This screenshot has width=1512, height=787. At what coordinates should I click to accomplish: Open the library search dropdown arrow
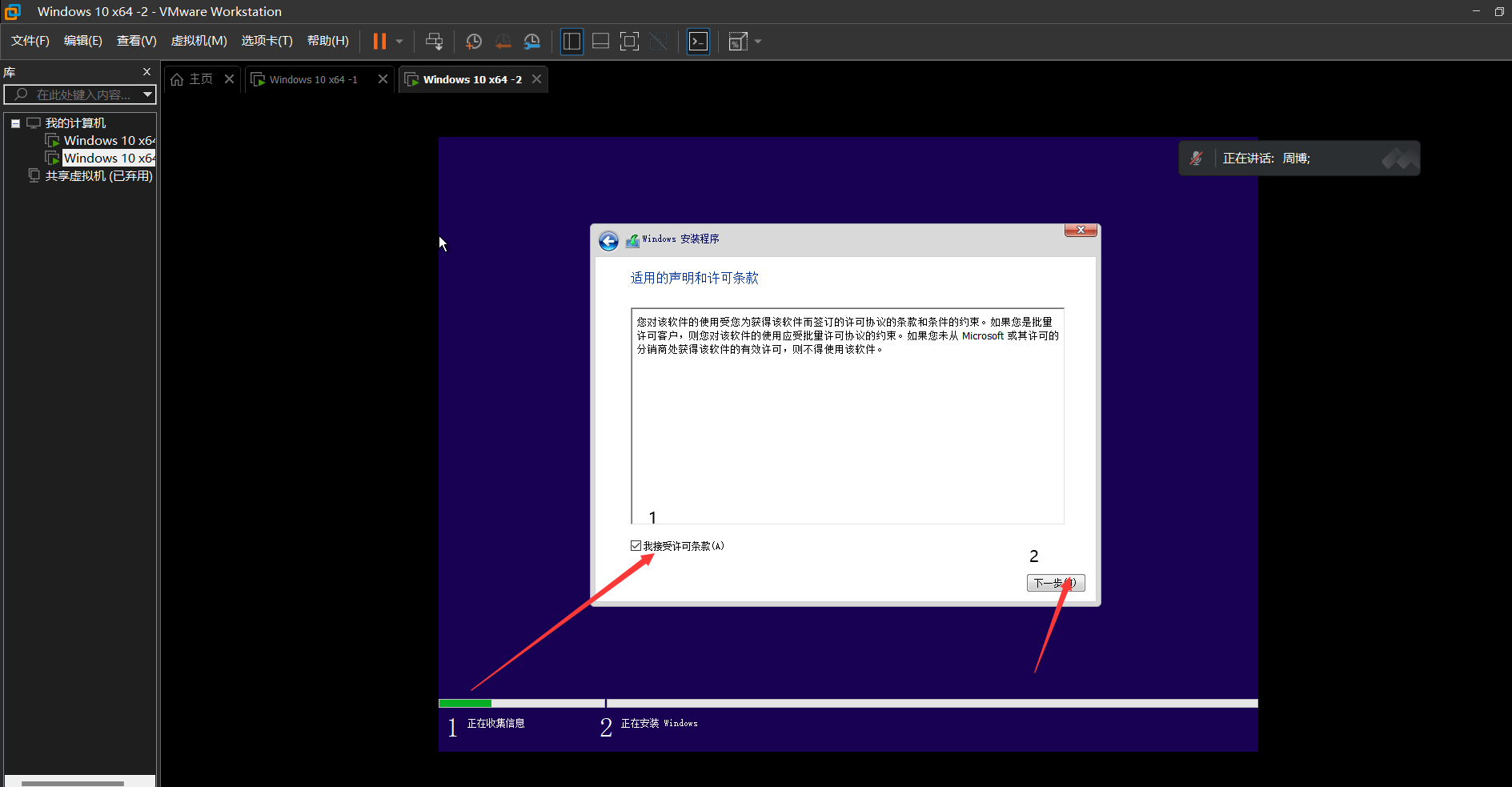[x=148, y=94]
